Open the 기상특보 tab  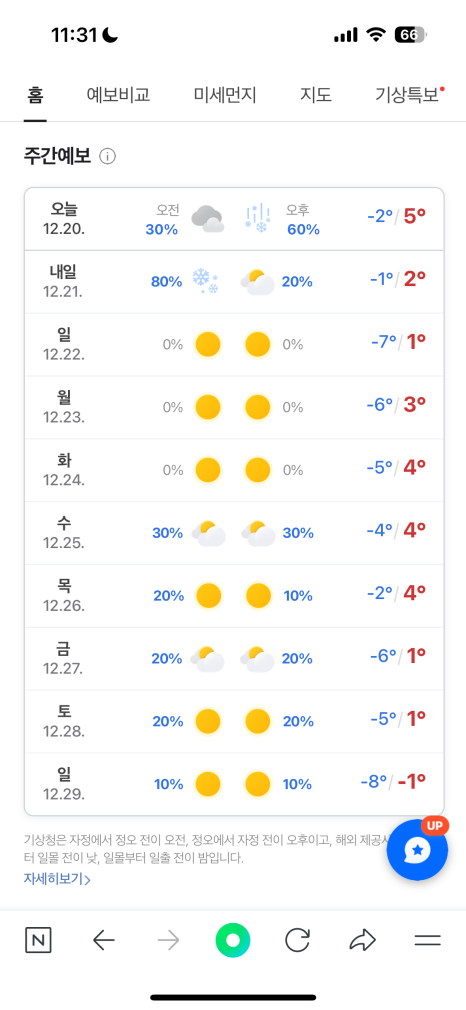410,96
